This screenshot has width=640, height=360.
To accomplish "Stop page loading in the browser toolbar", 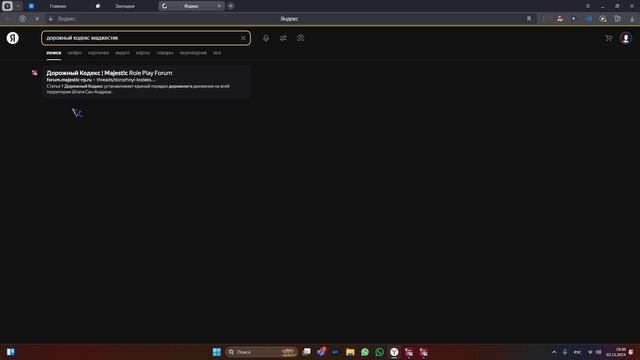I will pos(37,19).
